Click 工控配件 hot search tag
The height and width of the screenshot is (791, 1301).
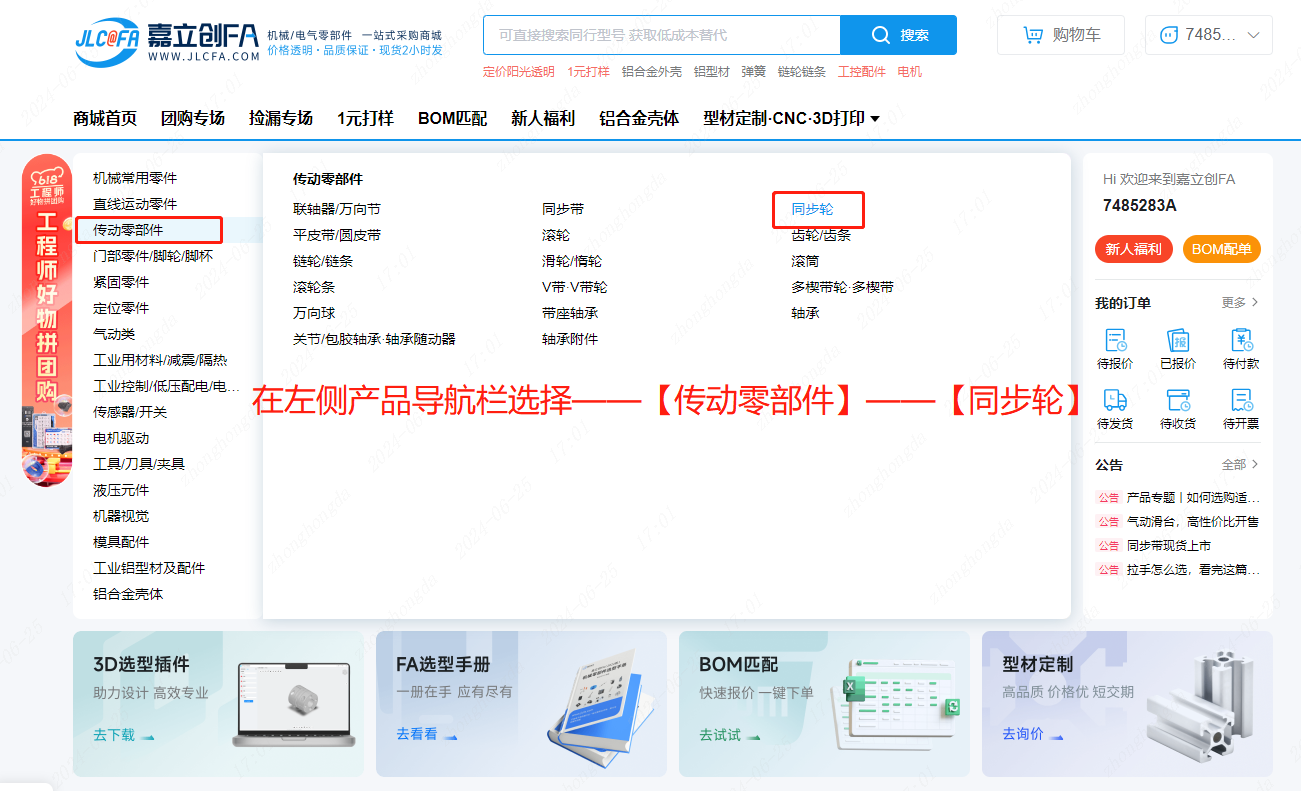[x=862, y=72]
